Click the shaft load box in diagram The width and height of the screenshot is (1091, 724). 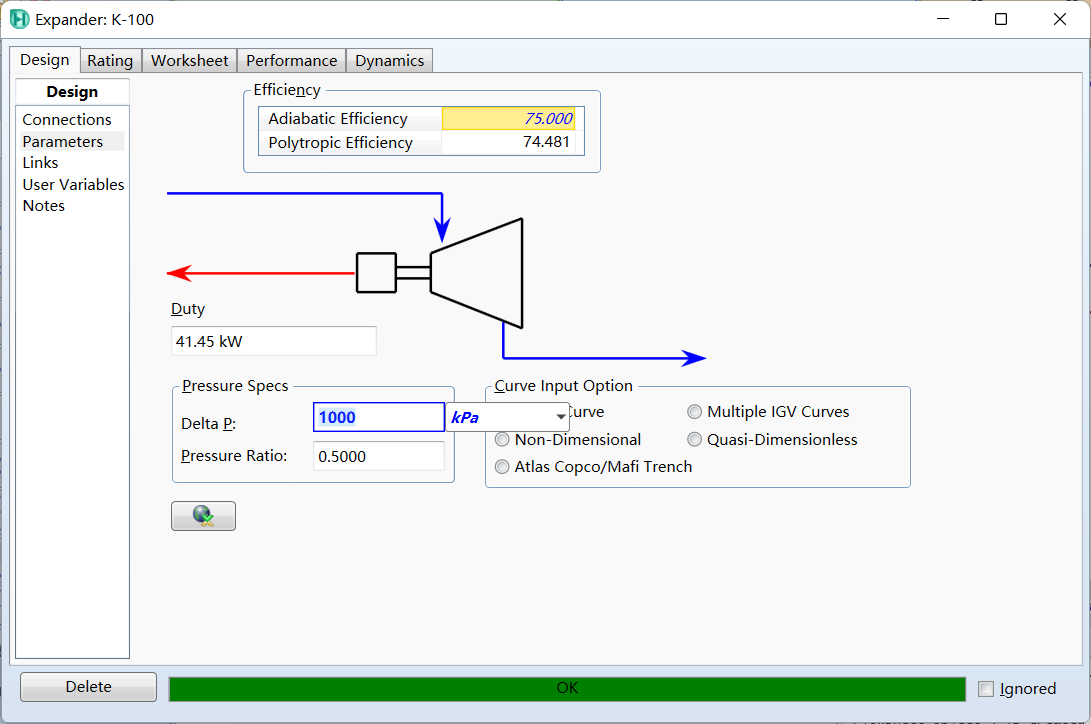coord(376,273)
